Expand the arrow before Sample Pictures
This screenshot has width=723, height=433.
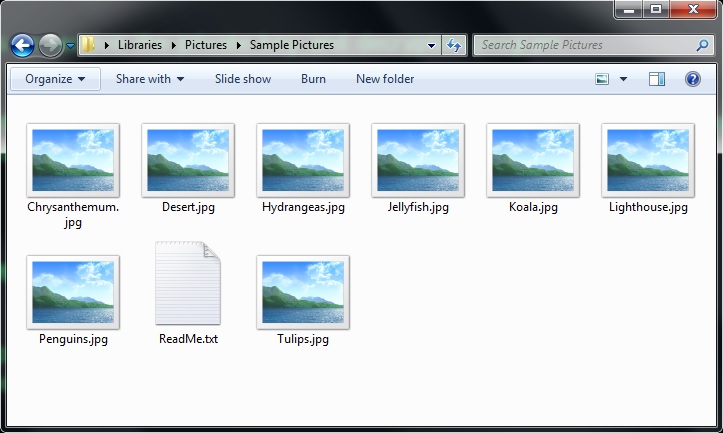pos(239,45)
